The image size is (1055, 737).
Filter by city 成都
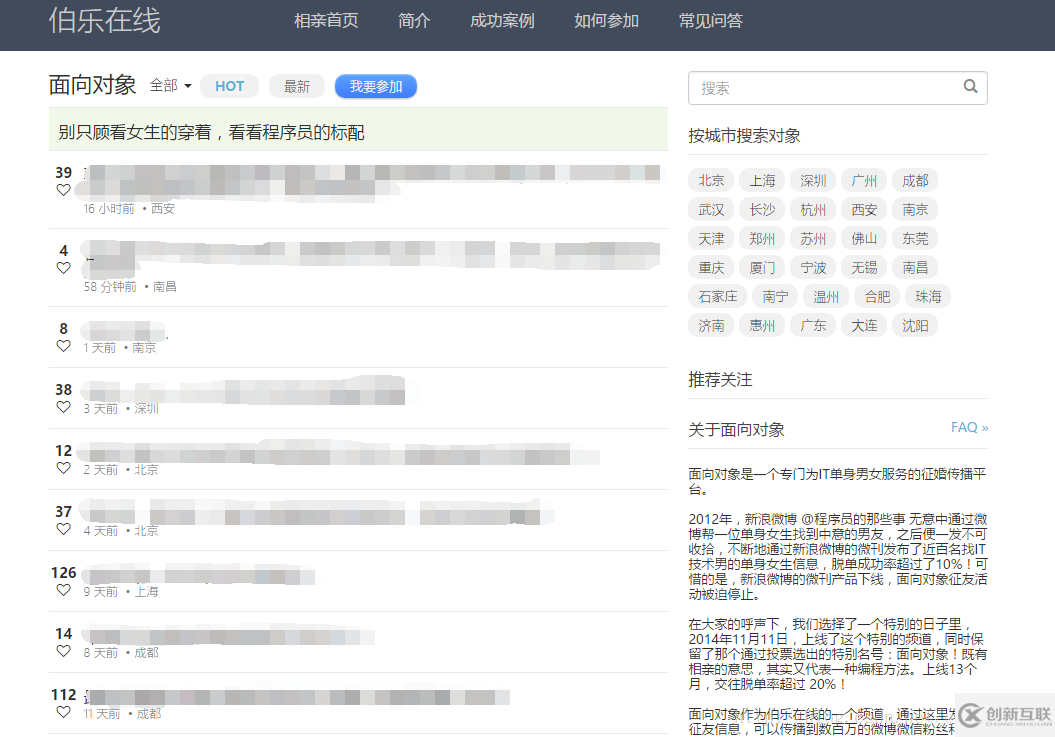point(915,180)
